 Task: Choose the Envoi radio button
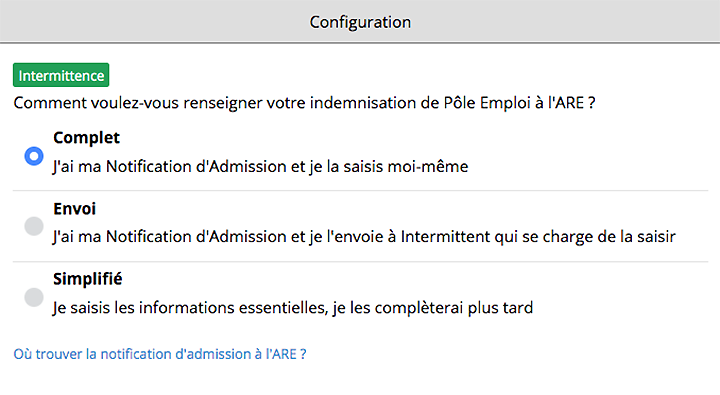click(34, 226)
